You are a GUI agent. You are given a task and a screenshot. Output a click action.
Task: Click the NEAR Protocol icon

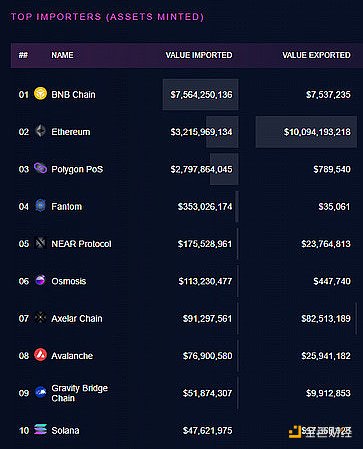click(40, 243)
